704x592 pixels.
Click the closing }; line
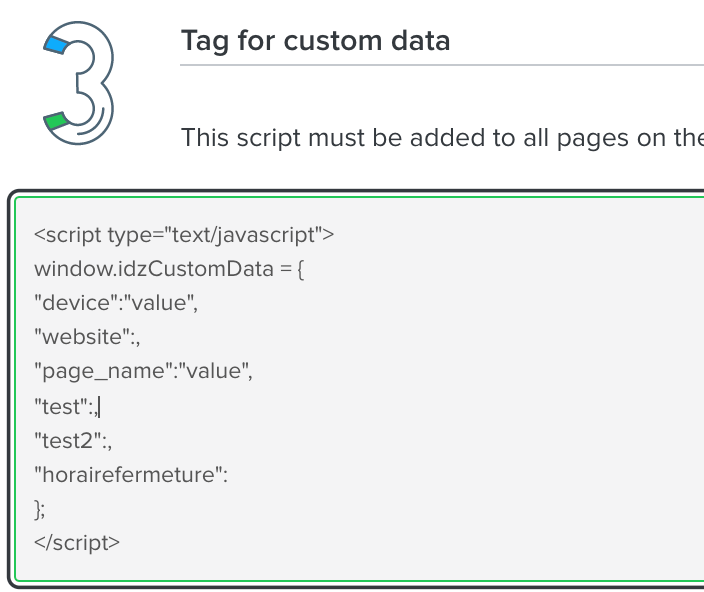click(x=40, y=509)
